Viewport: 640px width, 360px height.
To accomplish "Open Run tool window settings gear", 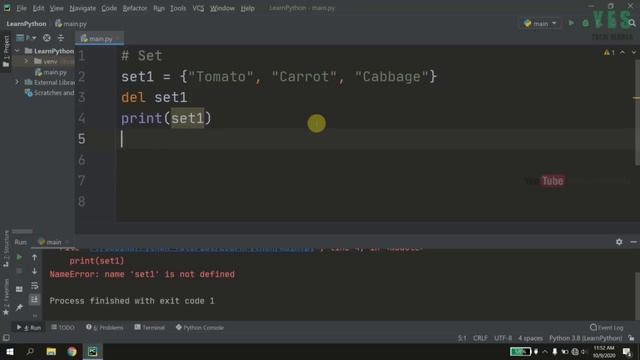I will click(x=619, y=242).
